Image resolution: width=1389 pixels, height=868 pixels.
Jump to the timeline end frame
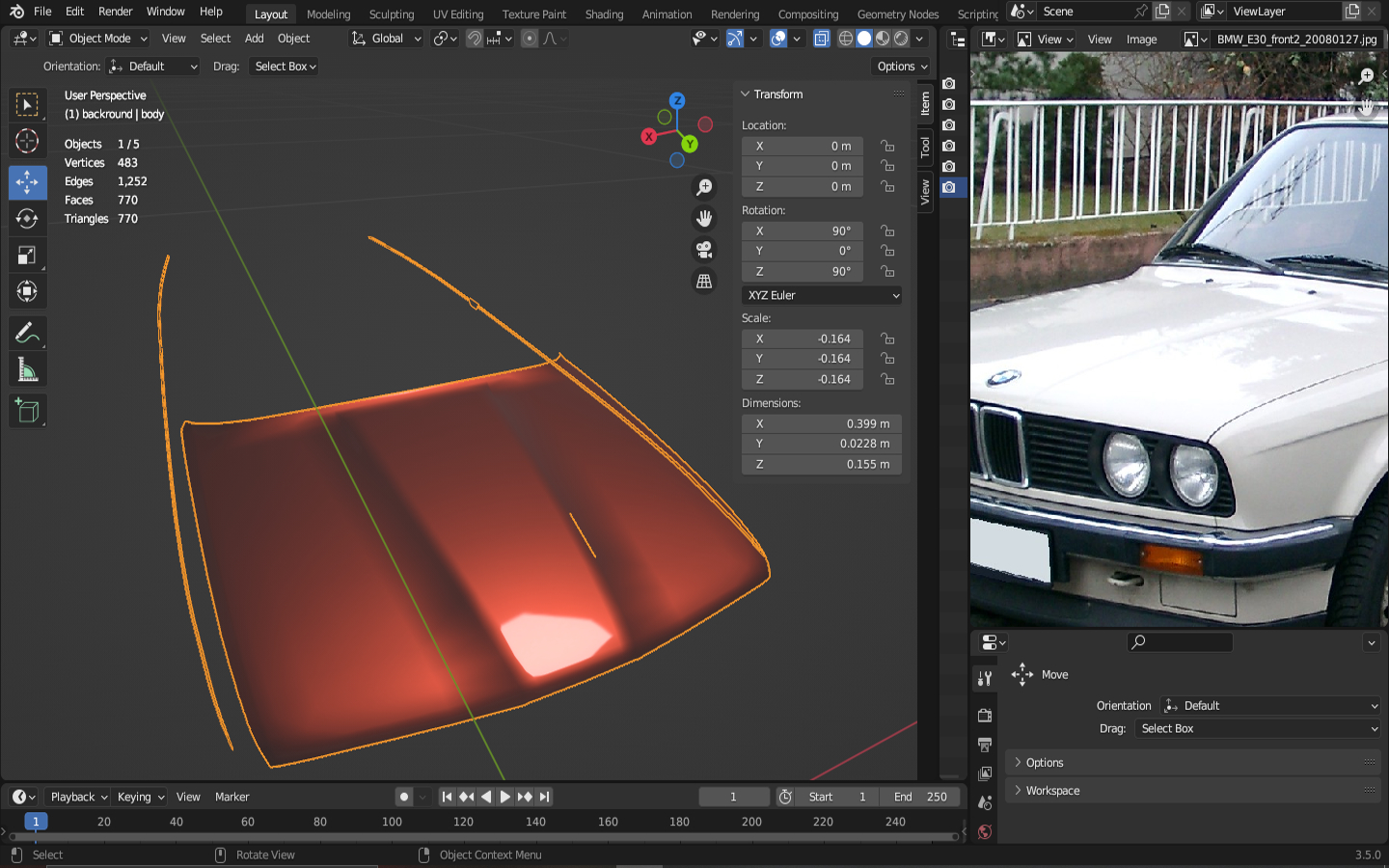click(545, 797)
